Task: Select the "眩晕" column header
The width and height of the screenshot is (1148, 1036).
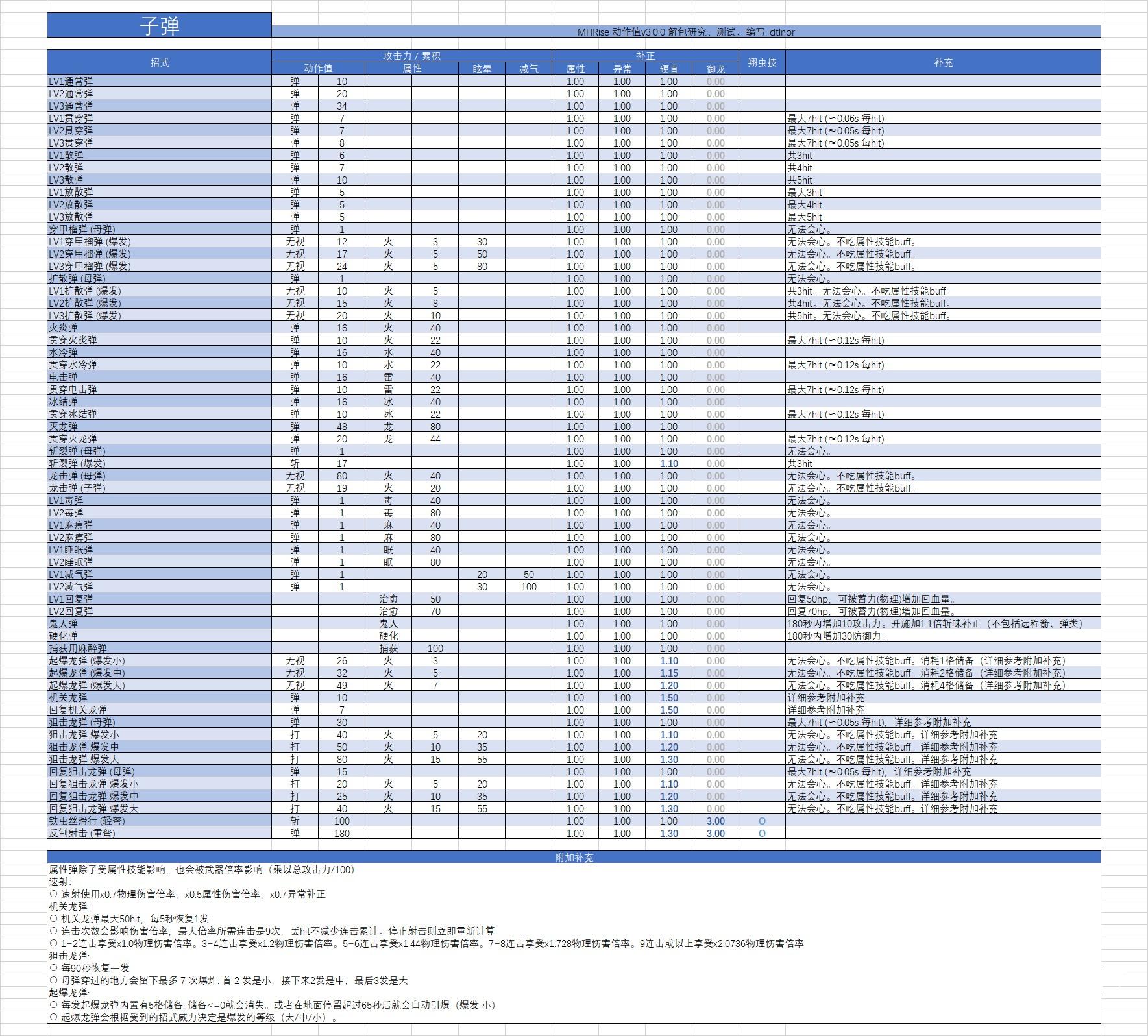Action: (482, 69)
